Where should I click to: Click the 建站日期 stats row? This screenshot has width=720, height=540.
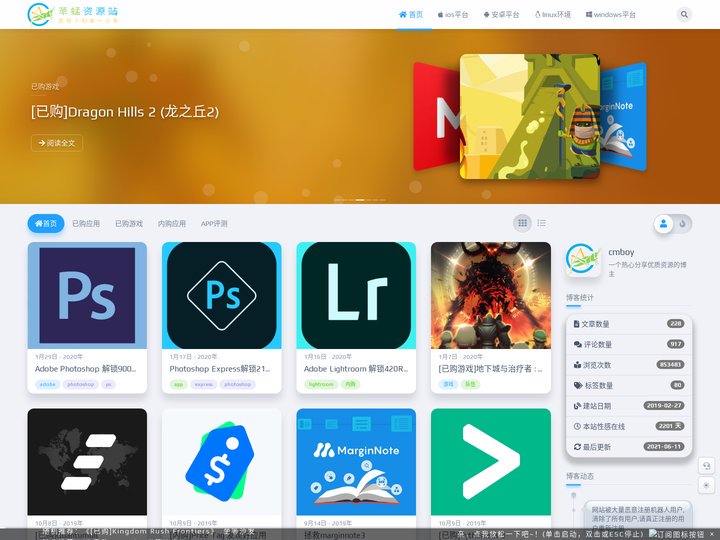[x=629, y=406]
